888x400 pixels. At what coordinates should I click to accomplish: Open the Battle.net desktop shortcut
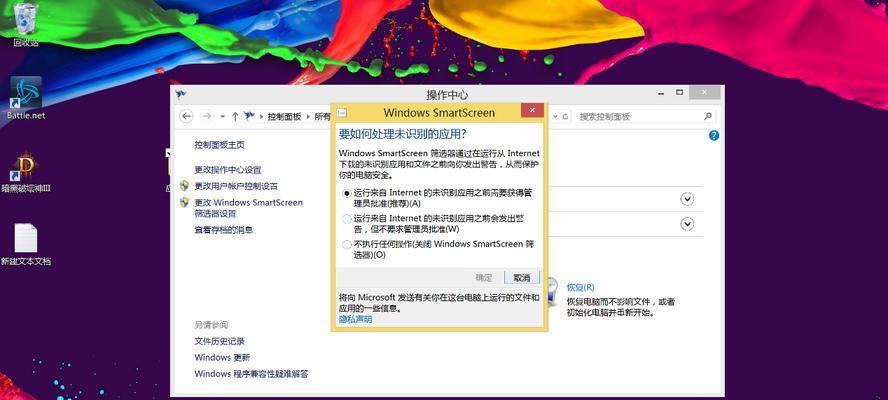point(25,97)
